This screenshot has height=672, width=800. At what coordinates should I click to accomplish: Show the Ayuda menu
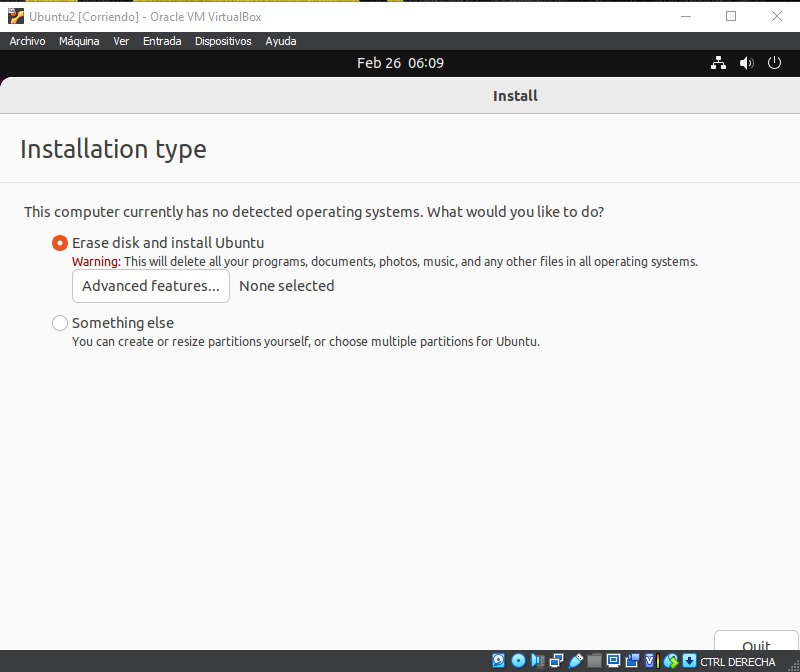tap(280, 41)
